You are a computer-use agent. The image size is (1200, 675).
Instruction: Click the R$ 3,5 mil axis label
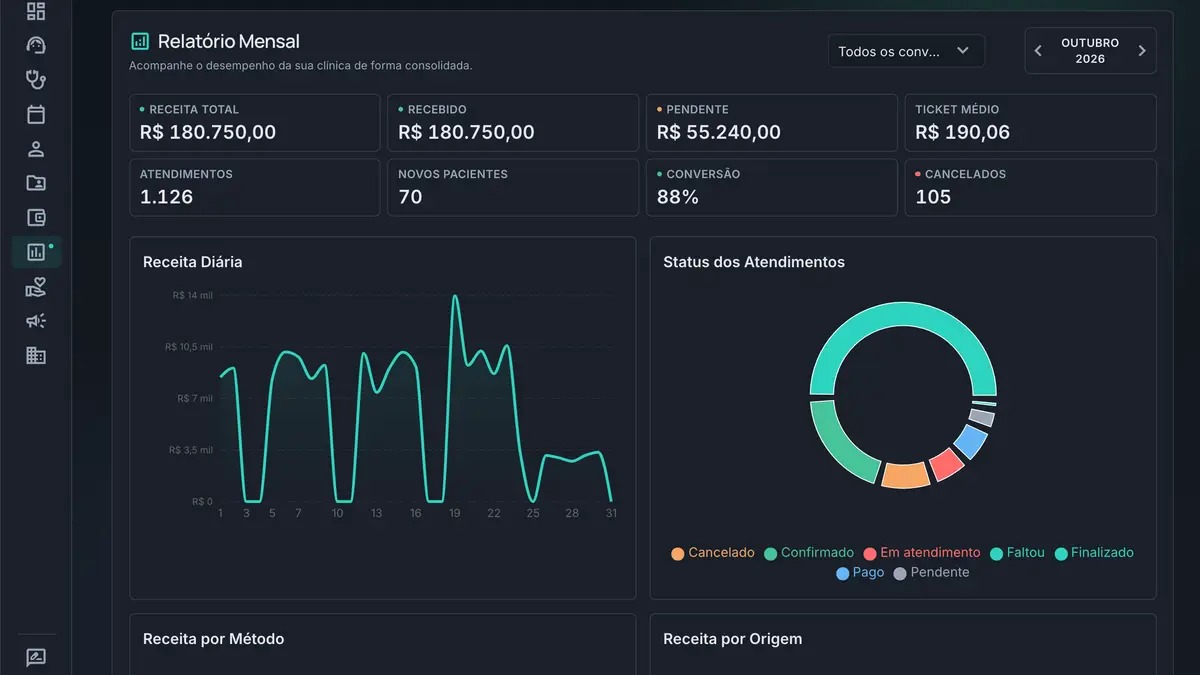pos(193,450)
